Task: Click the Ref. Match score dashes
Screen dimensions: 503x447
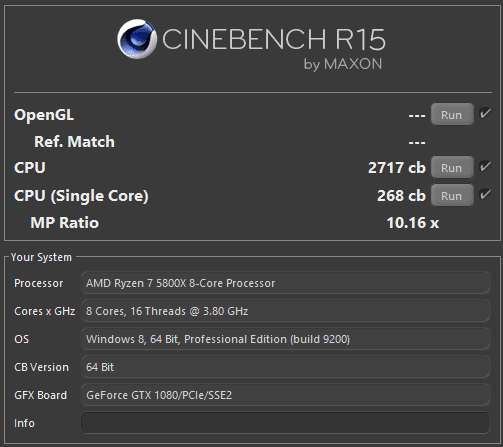Action: [x=417, y=143]
